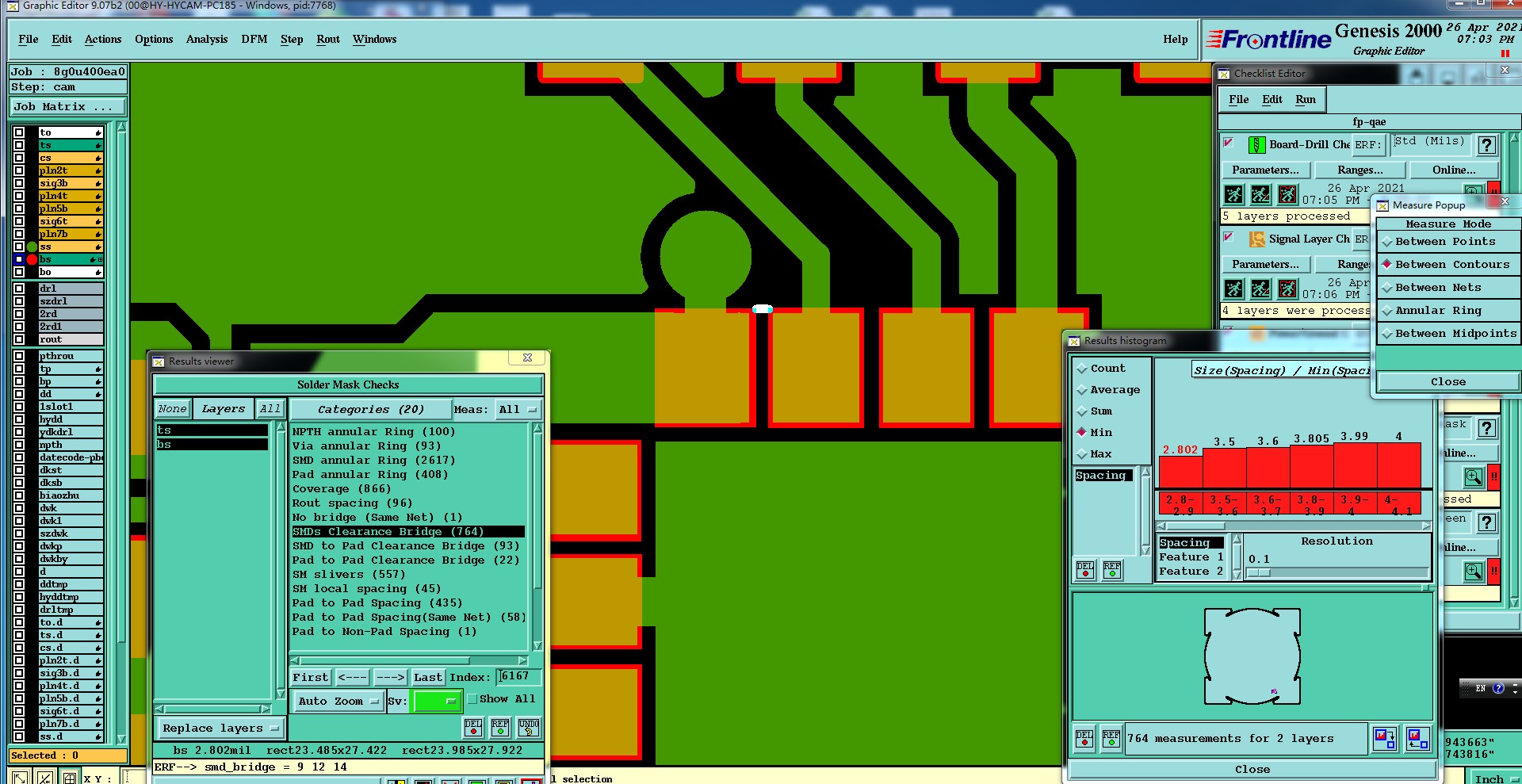
Task: Click third red-outlined run icon in Signal Layer row
Action: pyautogui.click(x=1287, y=289)
